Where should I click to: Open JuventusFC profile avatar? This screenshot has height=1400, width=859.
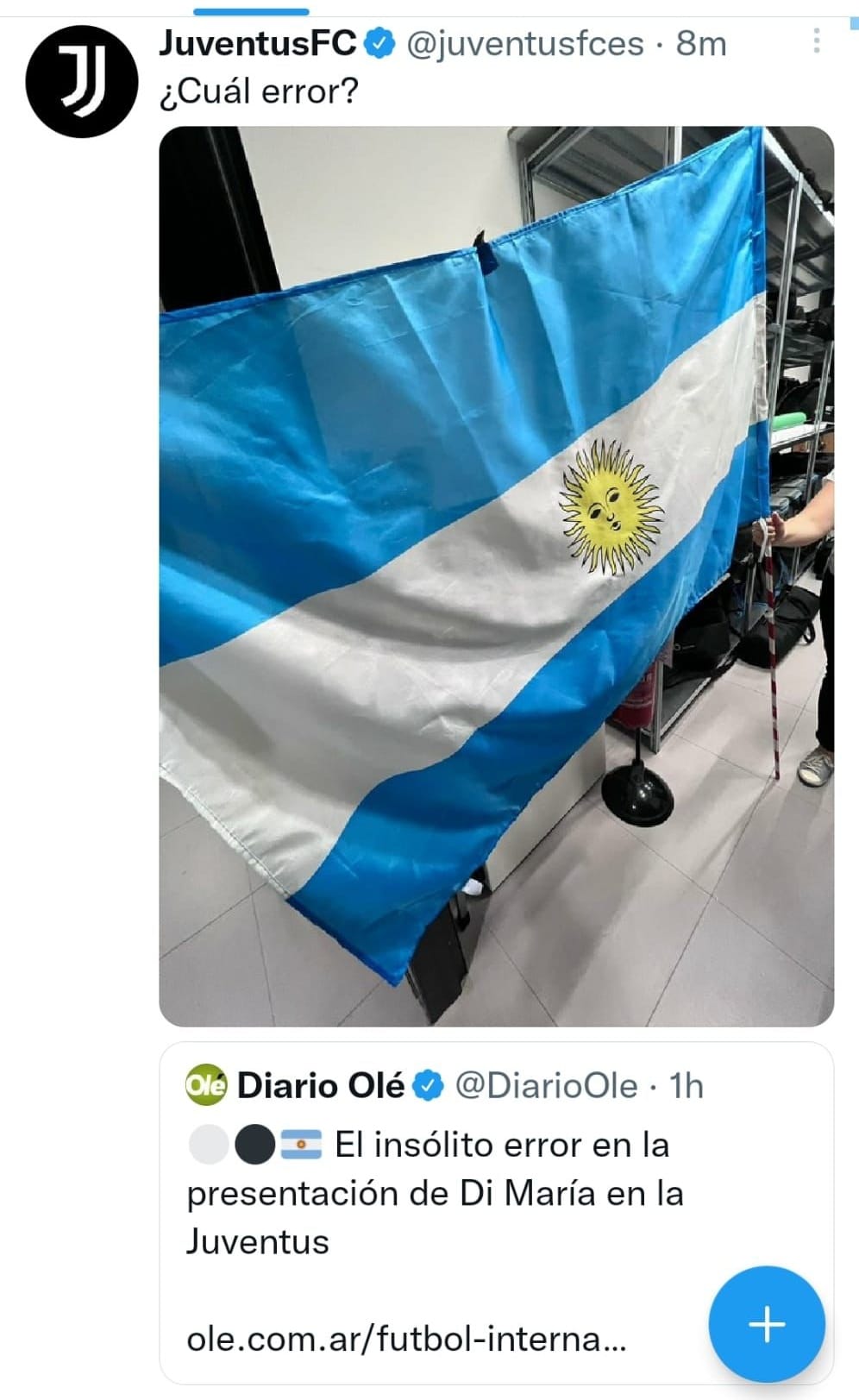point(82,82)
